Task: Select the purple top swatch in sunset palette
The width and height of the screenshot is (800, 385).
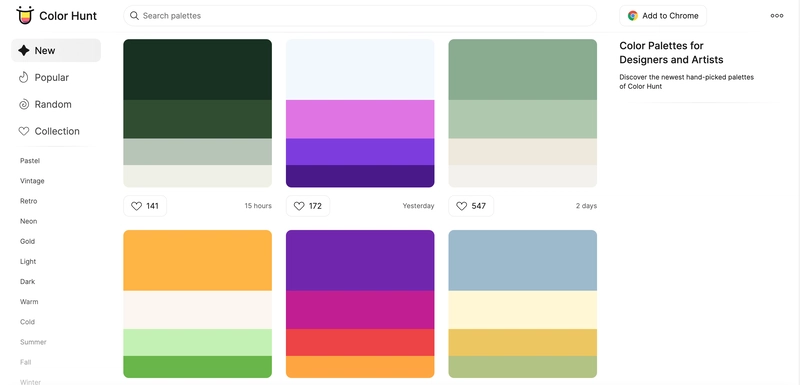Action: tap(360, 261)
